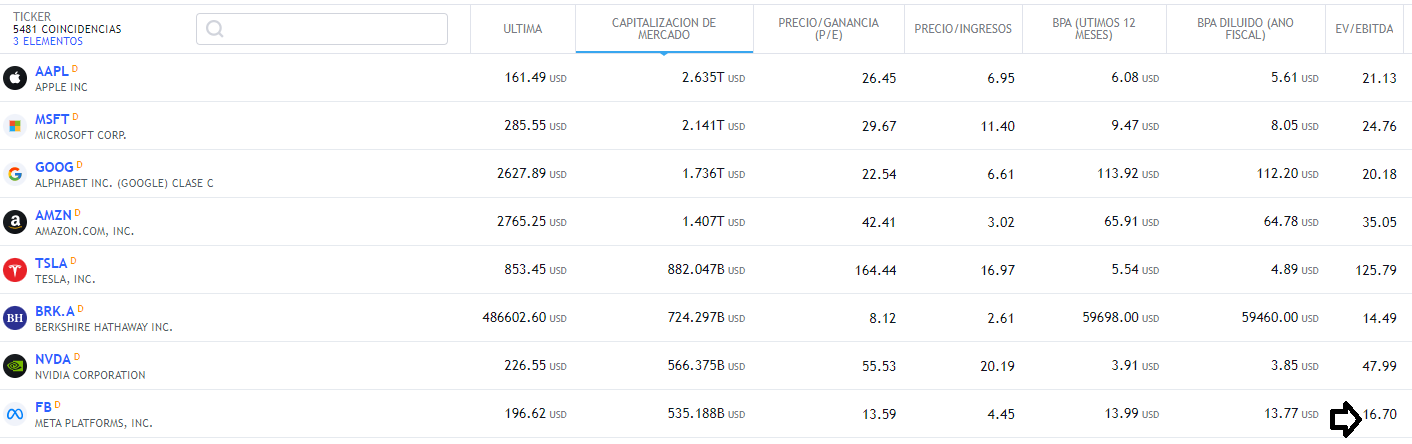Click the Nvidia logo icon
1412x444 pixels.
point(15,366)
